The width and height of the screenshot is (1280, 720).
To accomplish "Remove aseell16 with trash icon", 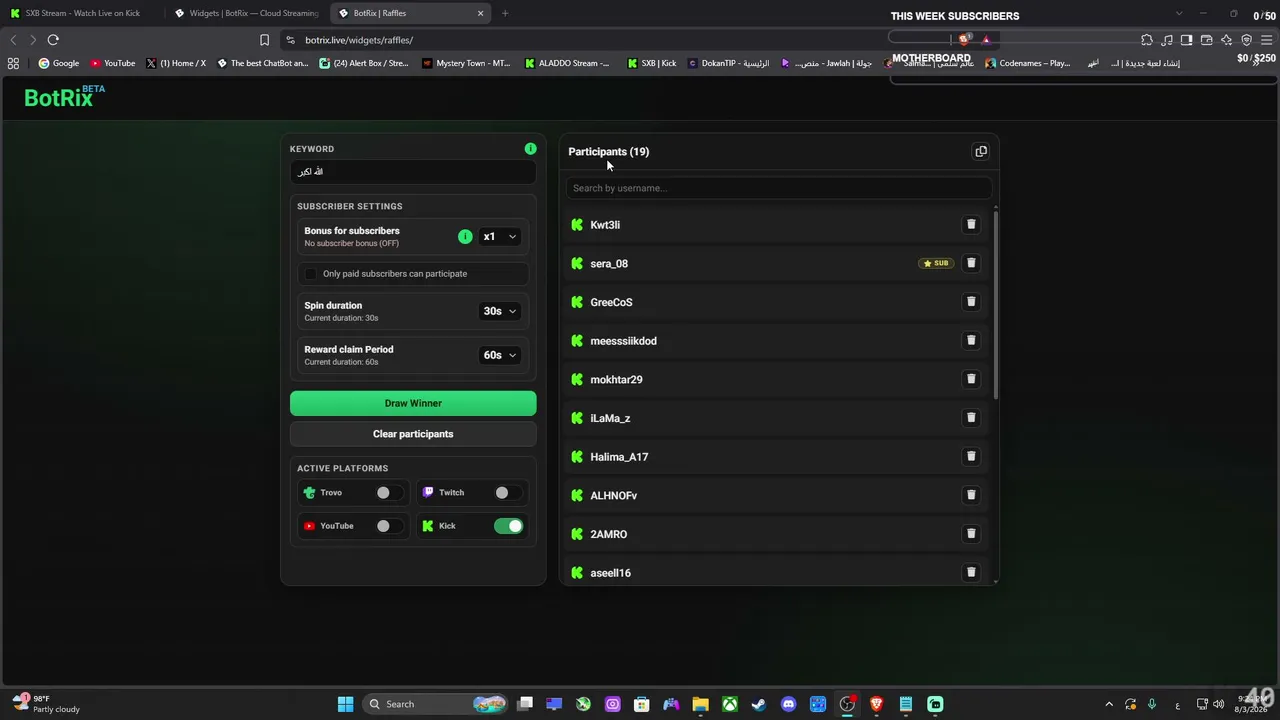I will pyautogui.click(x=971, y=572).
